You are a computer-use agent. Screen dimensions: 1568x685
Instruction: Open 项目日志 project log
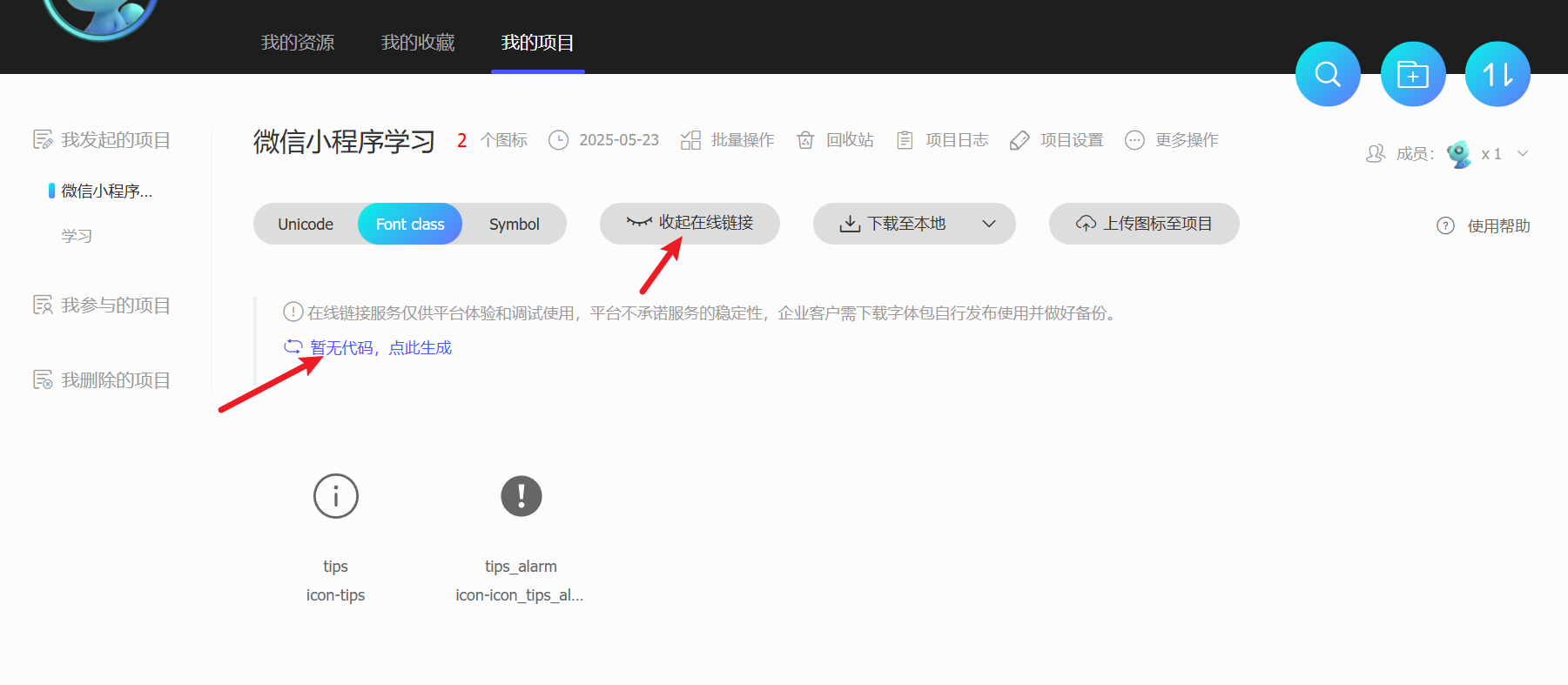(942, 140)
